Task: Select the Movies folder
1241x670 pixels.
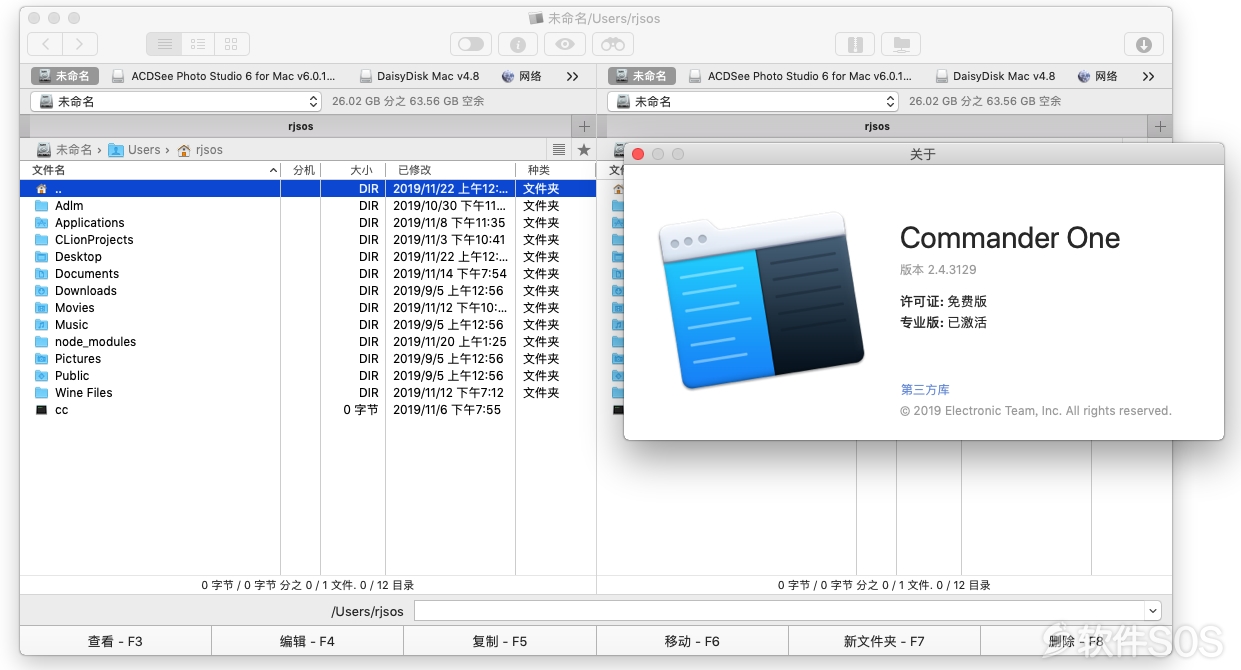Action: (308, 308)
